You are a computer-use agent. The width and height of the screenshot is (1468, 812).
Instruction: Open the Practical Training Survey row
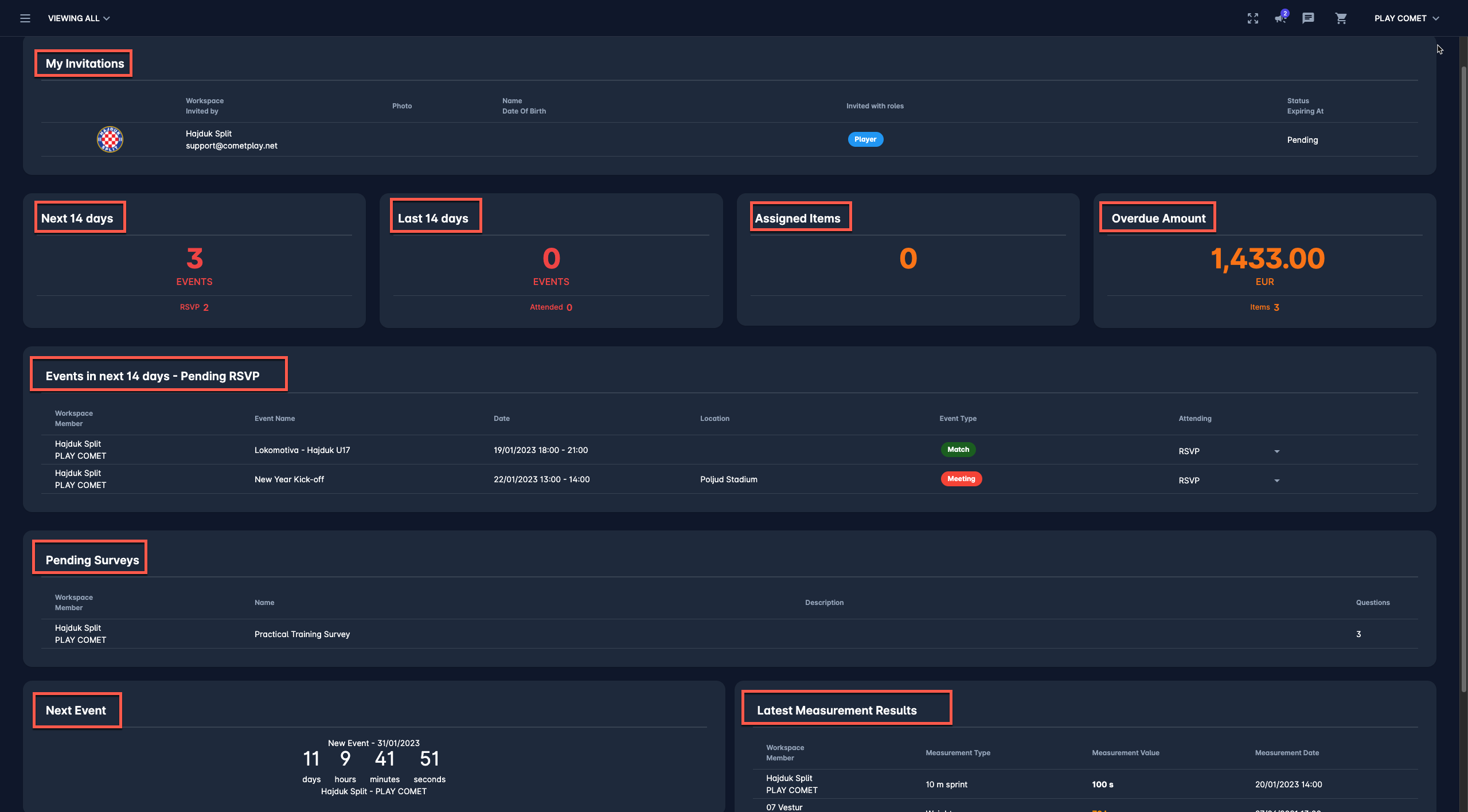click(302, 634)
